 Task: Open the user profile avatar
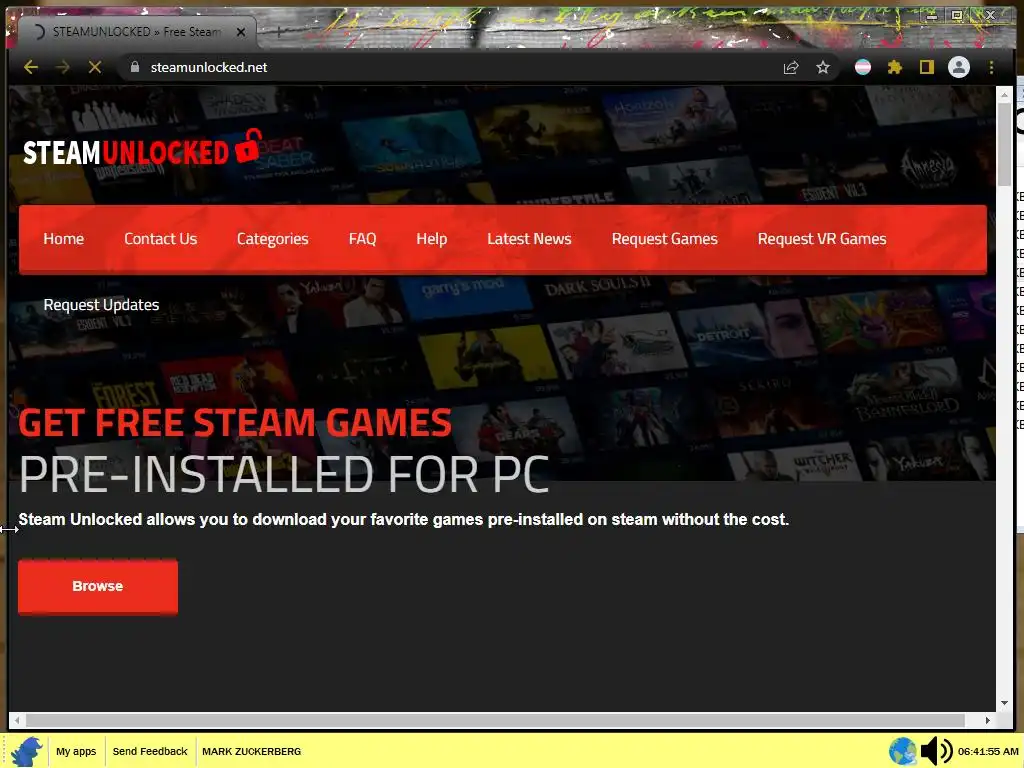[x=959, y=67]
